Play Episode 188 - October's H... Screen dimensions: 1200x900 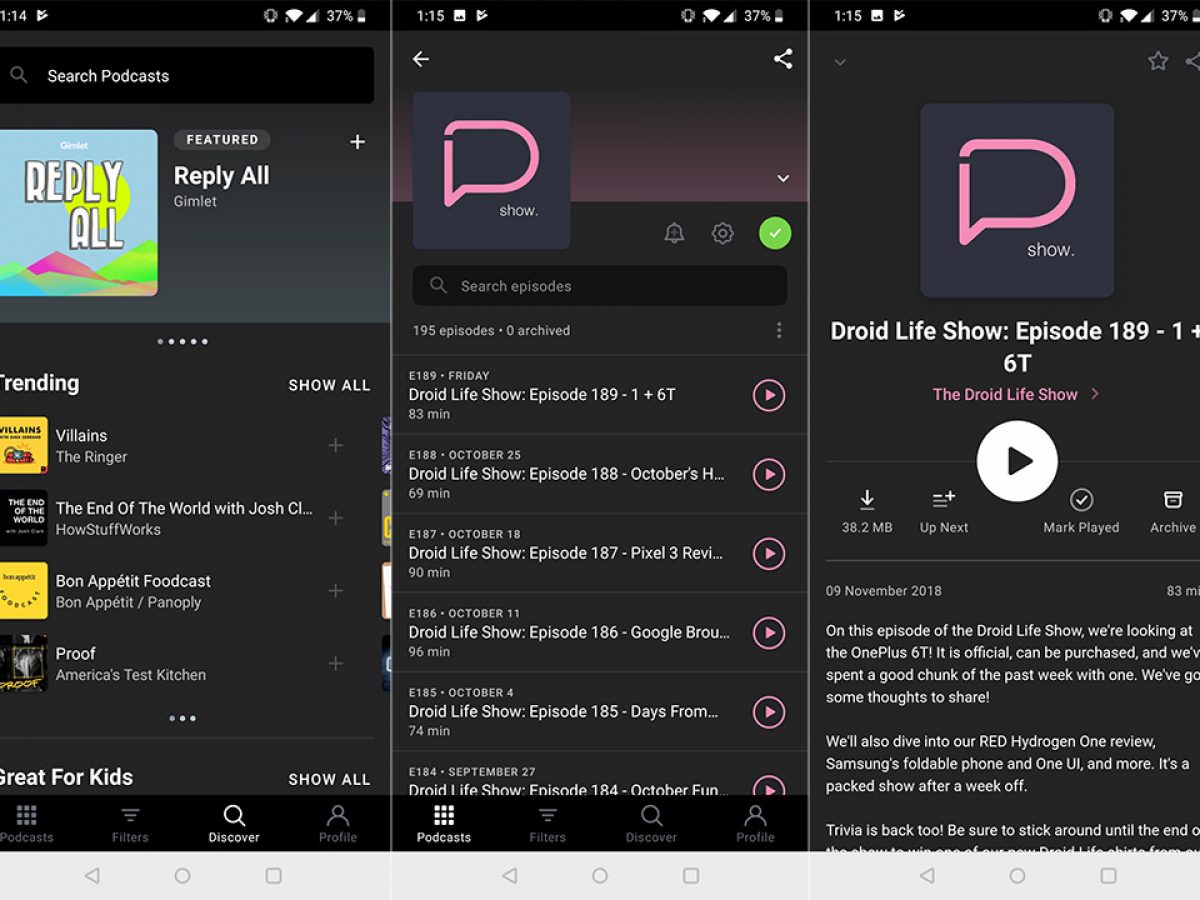coord(769,474)
